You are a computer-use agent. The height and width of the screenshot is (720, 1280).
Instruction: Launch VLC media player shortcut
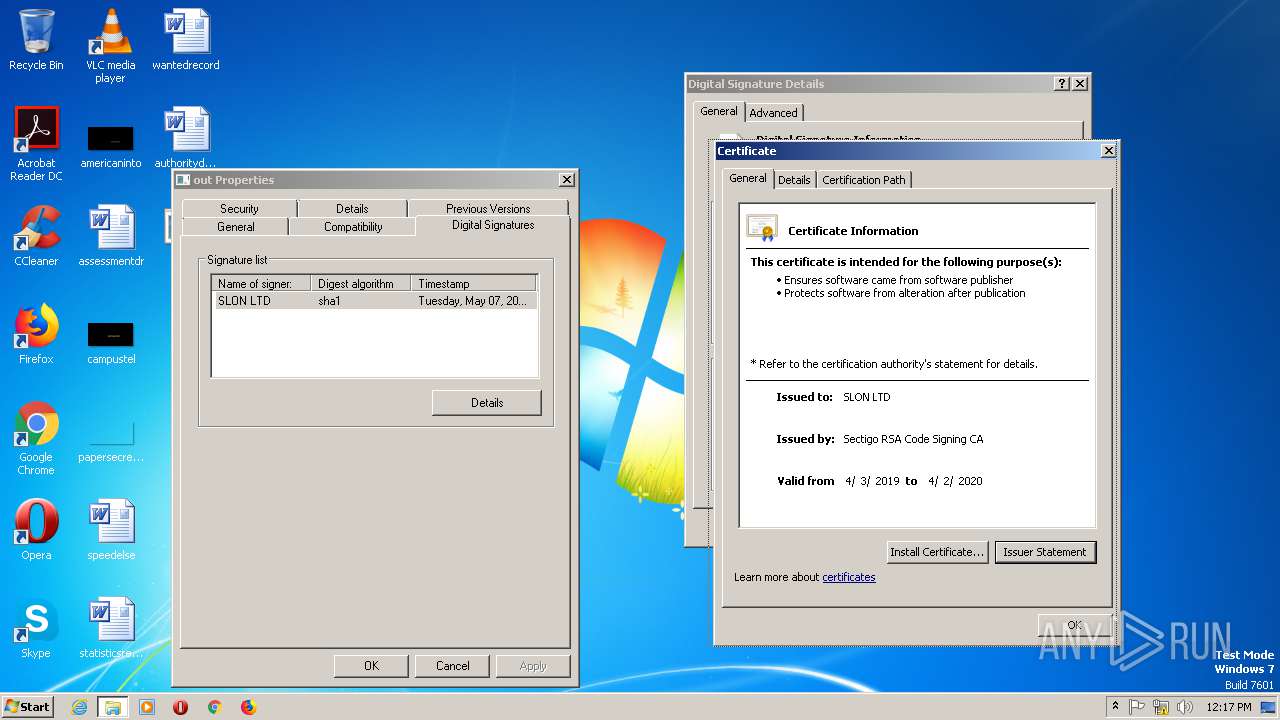click(x=110, y=45)
